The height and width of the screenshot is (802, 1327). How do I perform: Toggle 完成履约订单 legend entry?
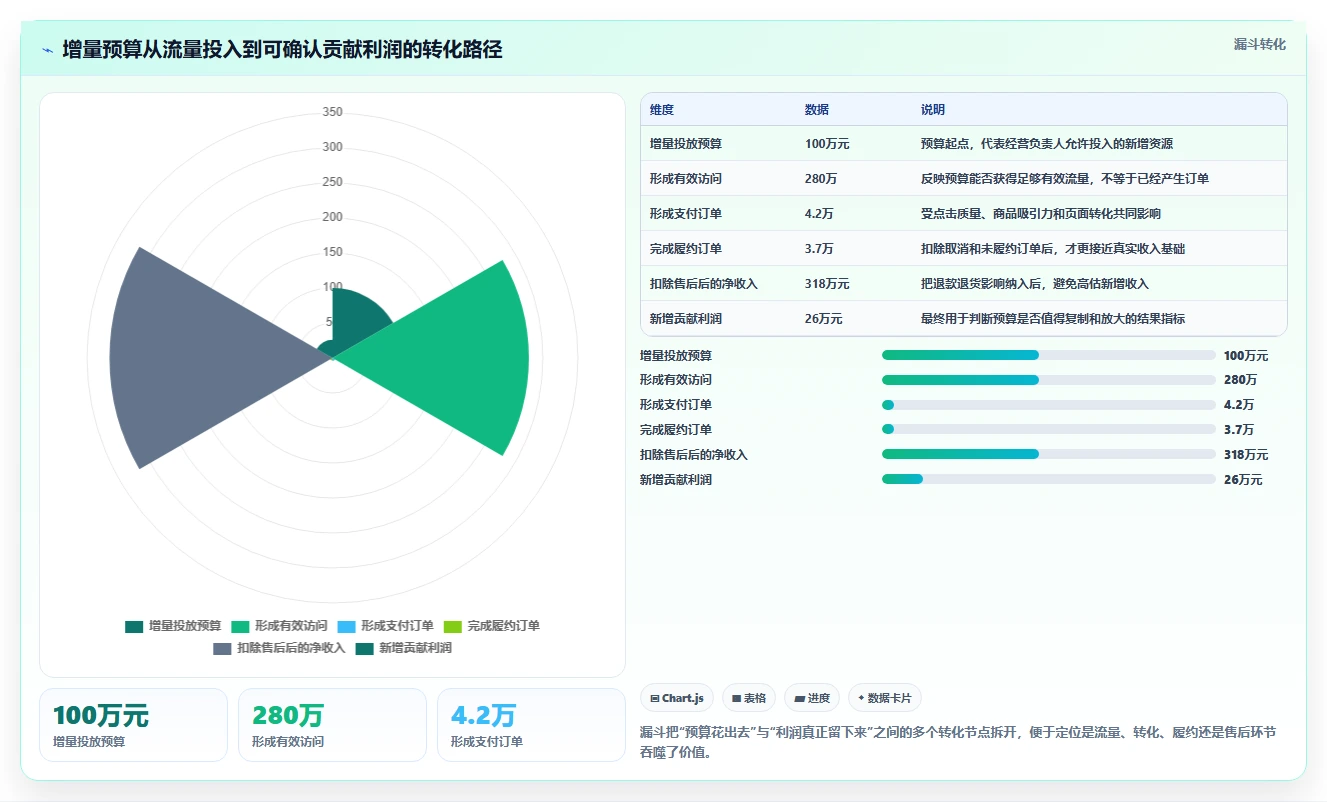point(491,626)
